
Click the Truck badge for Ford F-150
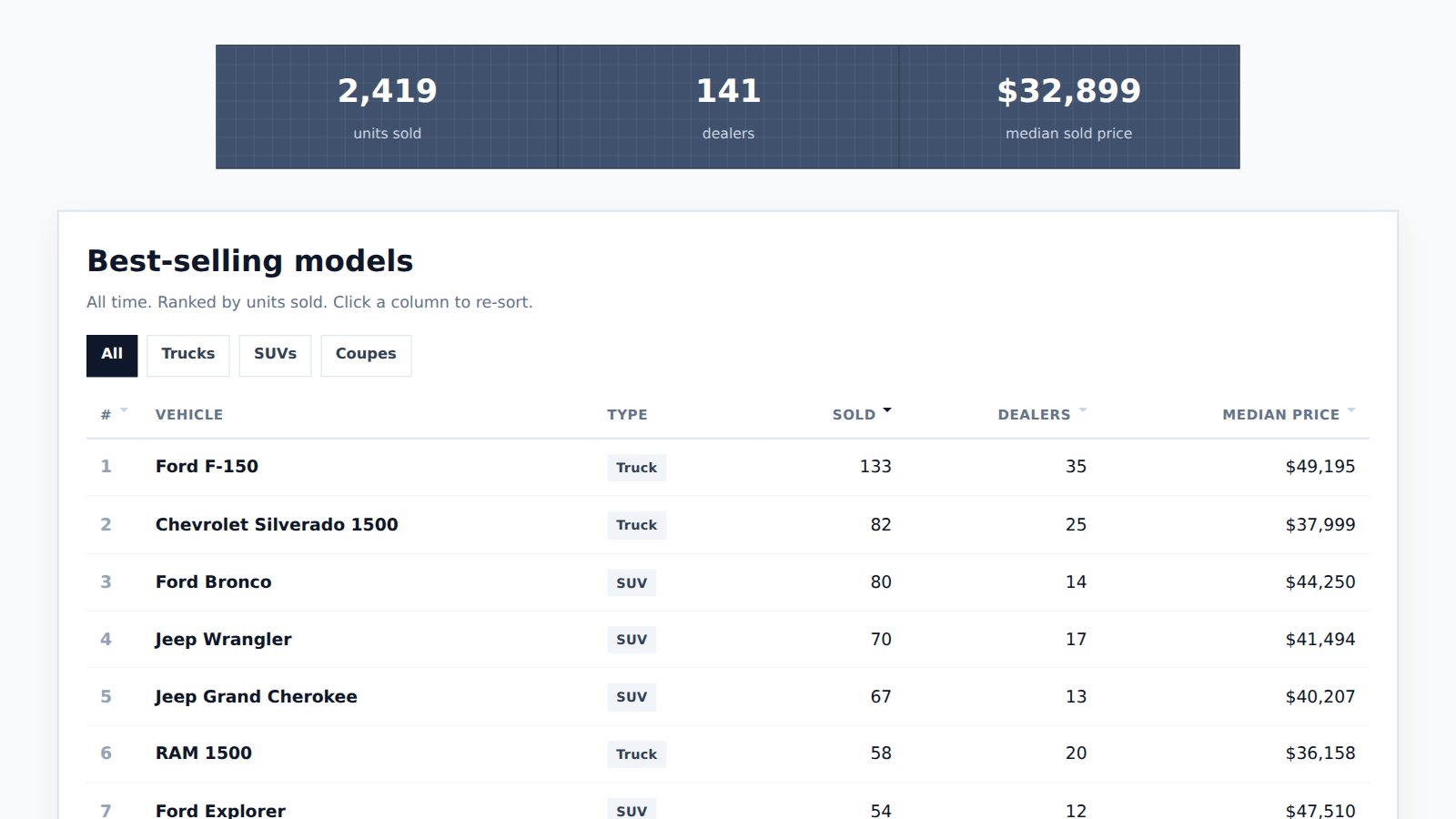(x=636, y=468)
